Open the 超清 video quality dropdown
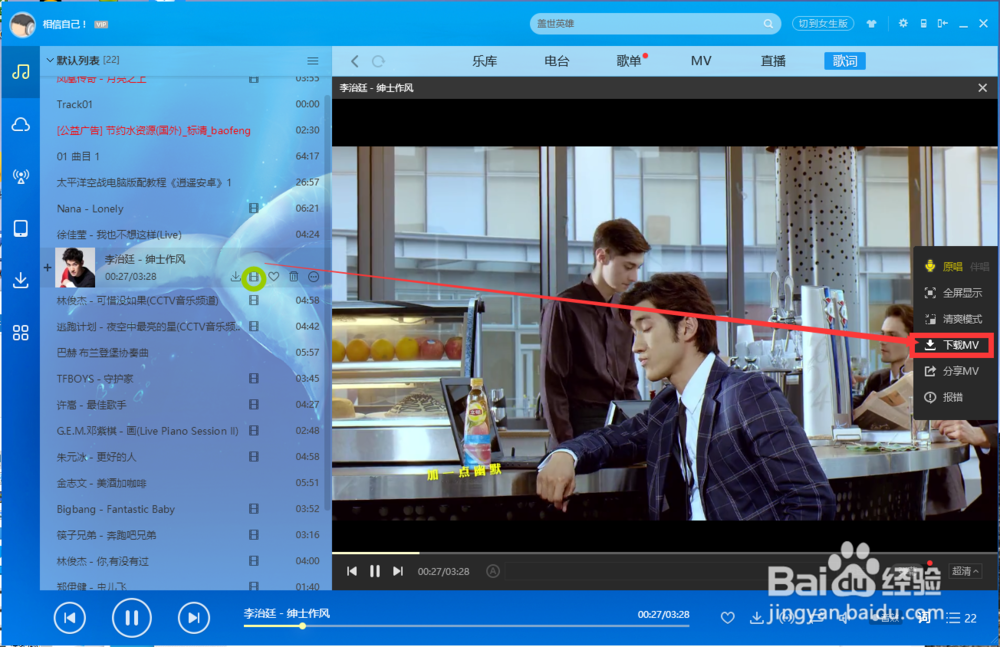The image size is (1000, 647). point(965,571)
